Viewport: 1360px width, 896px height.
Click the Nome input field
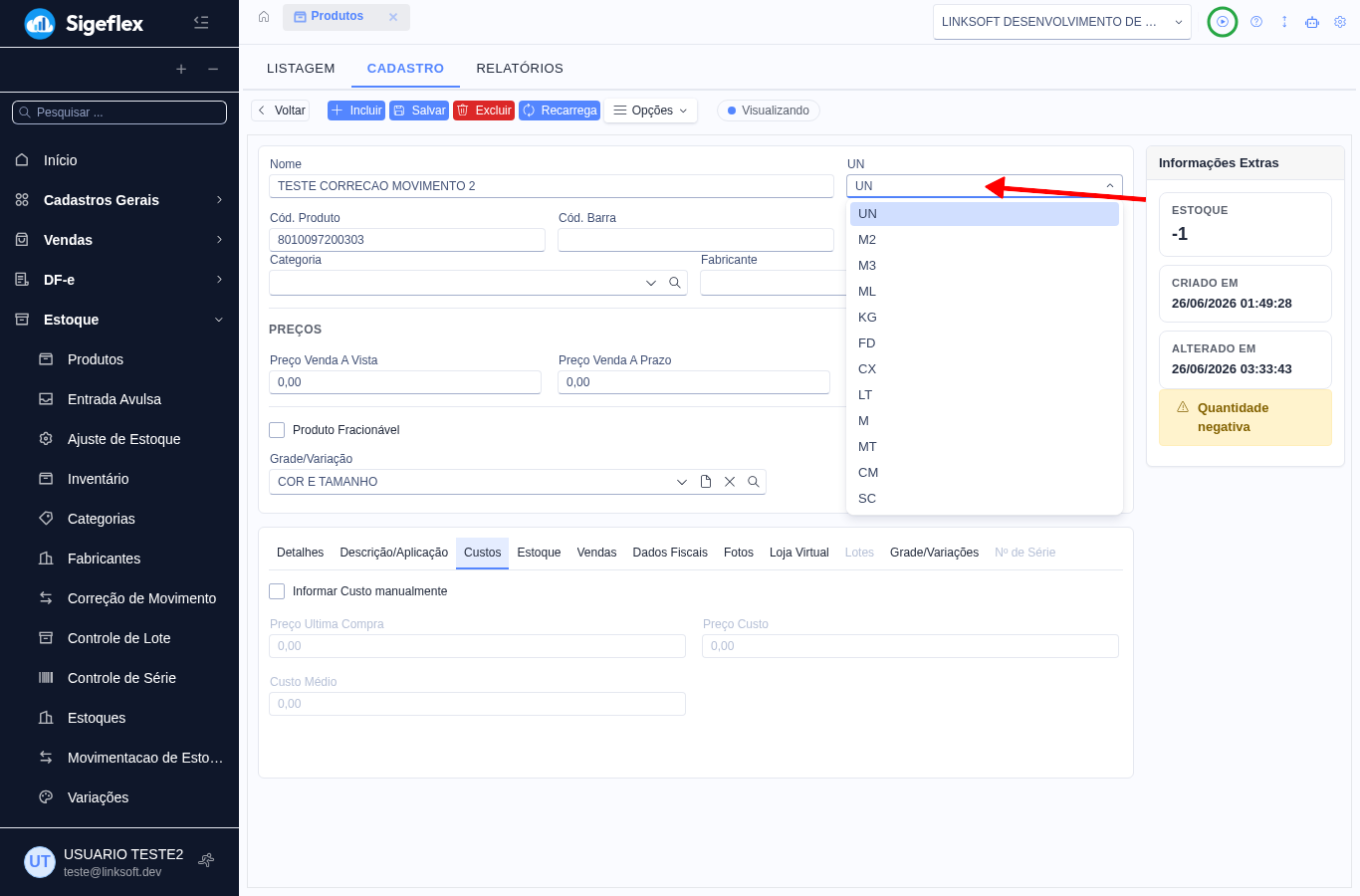click(x=552, y=186)
